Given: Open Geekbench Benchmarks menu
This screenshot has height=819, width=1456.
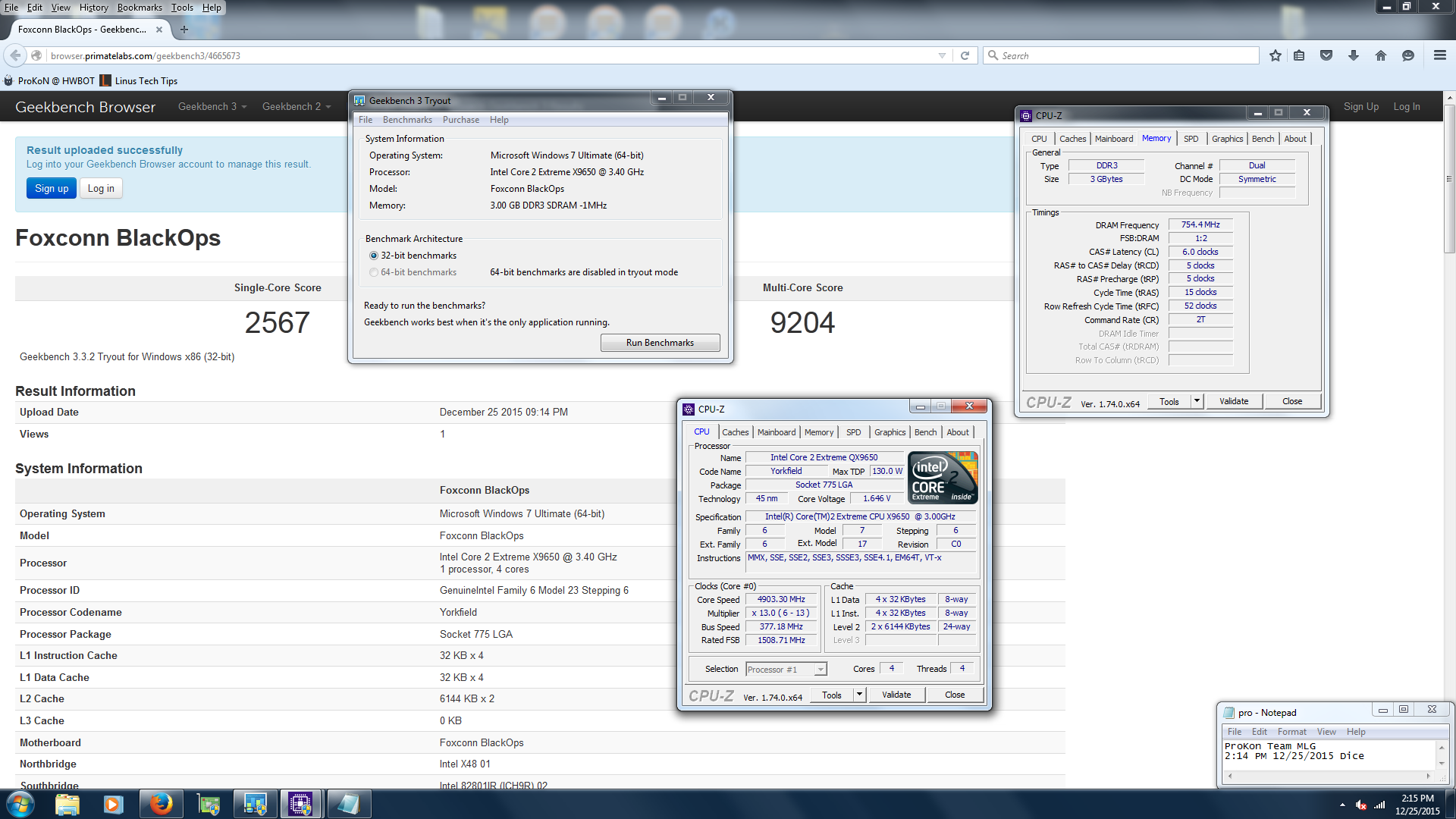Looking at the screenshot, I should (x=407, y=120).
